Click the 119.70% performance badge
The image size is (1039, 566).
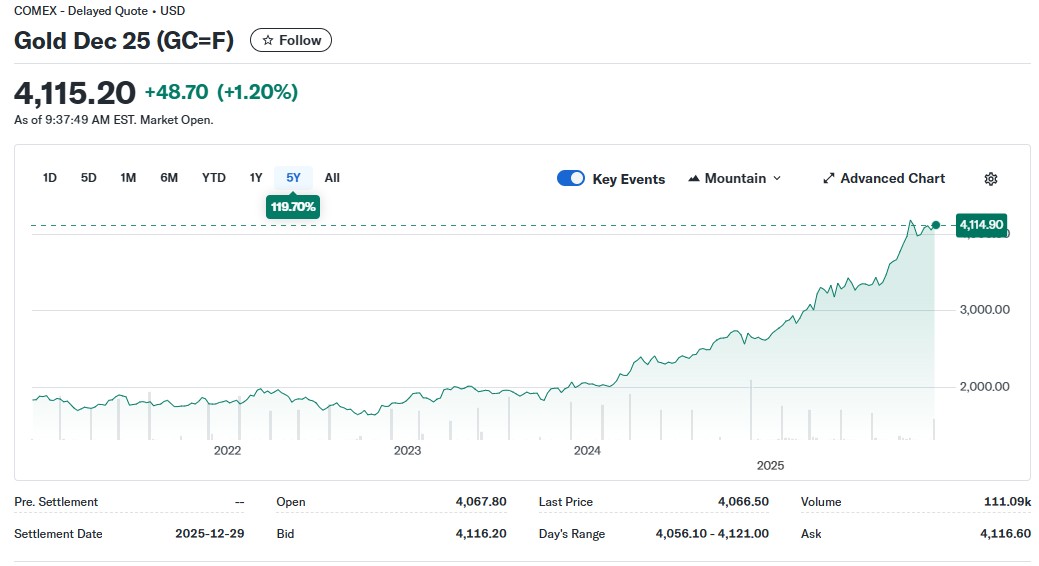click(x=293, y=207)
